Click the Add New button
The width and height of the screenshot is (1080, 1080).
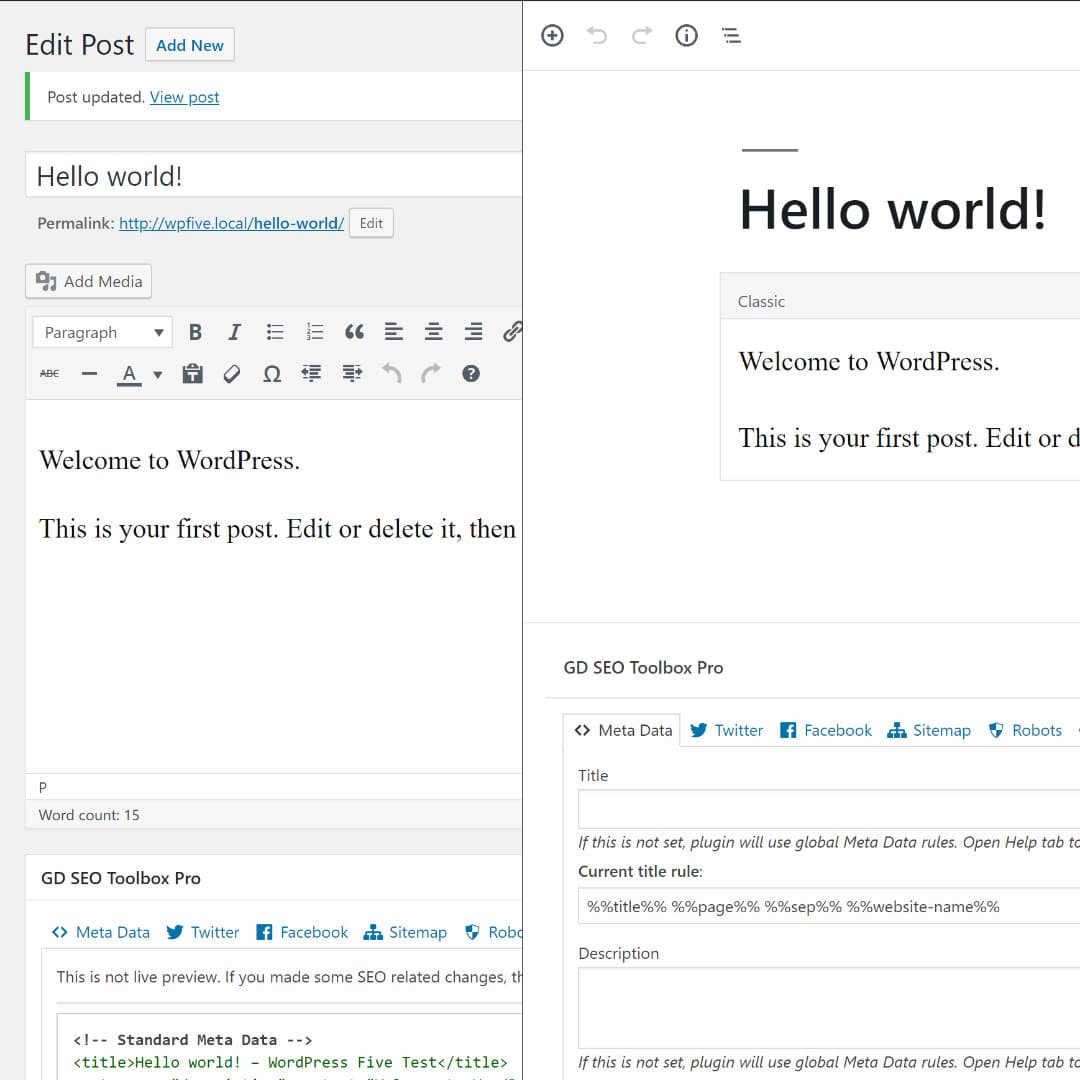tap(189, 45)
